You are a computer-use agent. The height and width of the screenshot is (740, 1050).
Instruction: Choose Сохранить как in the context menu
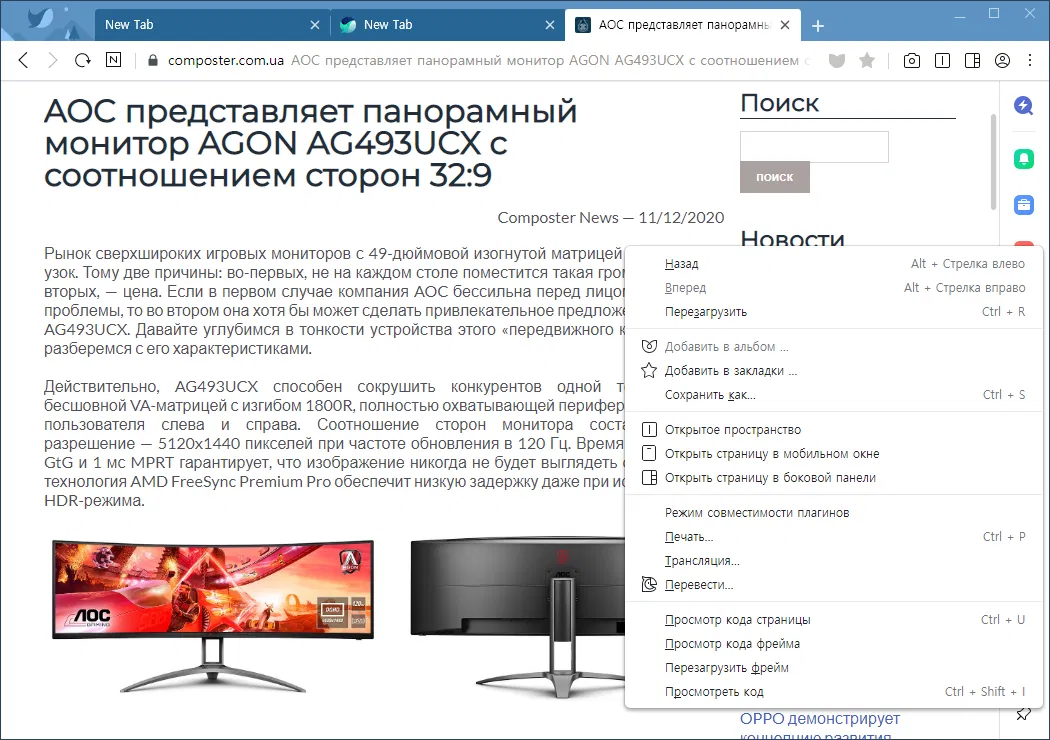(x=833, y=395)
